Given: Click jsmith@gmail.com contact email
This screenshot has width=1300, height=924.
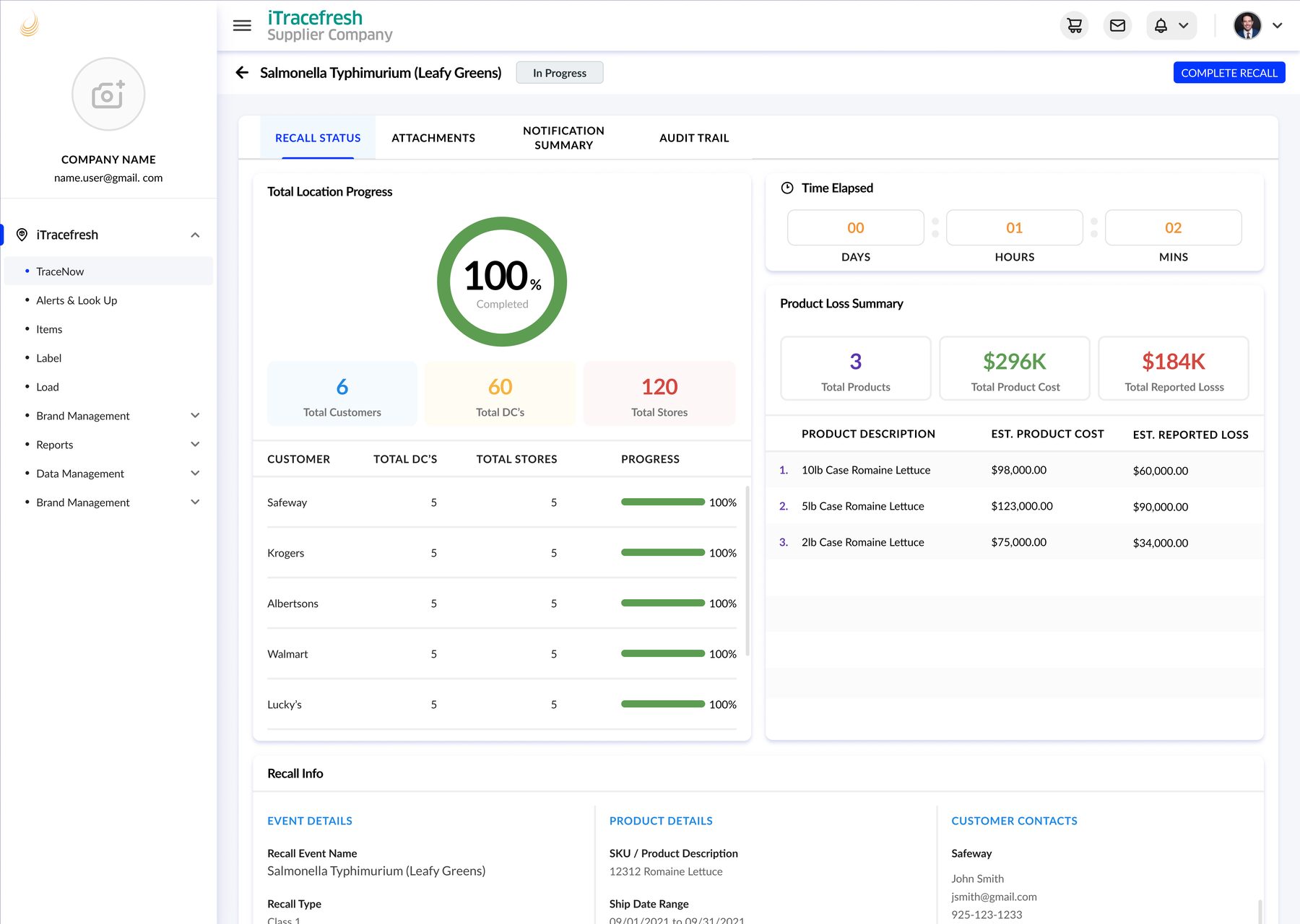Looking at the screenshot, I should point(994,897).
